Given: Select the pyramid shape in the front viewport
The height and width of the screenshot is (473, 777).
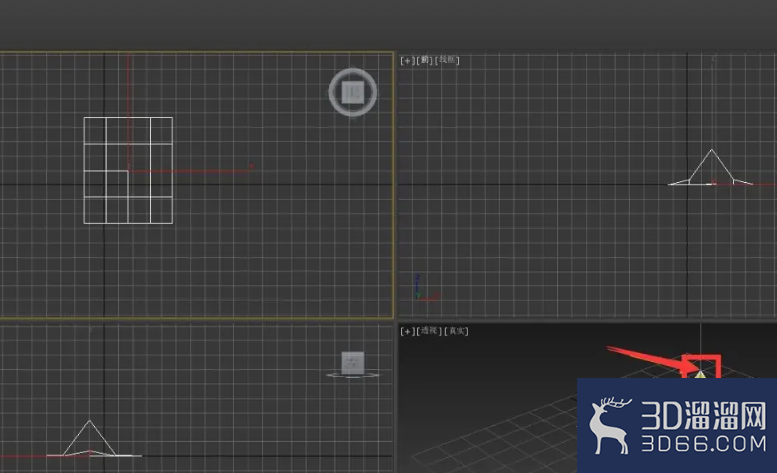Looking at the screenshot, I should click(x=711, y=167).
